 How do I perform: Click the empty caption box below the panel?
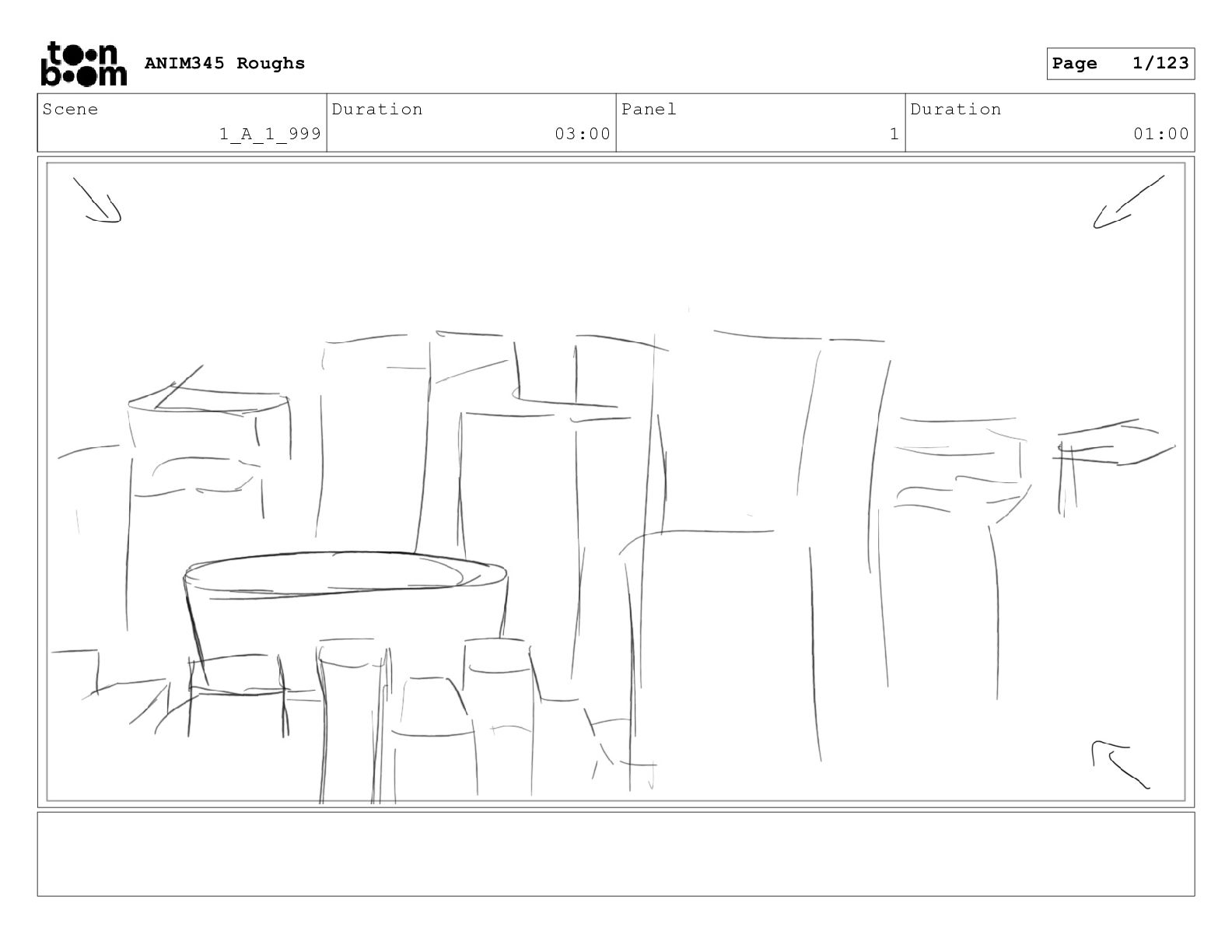(616, 854)
